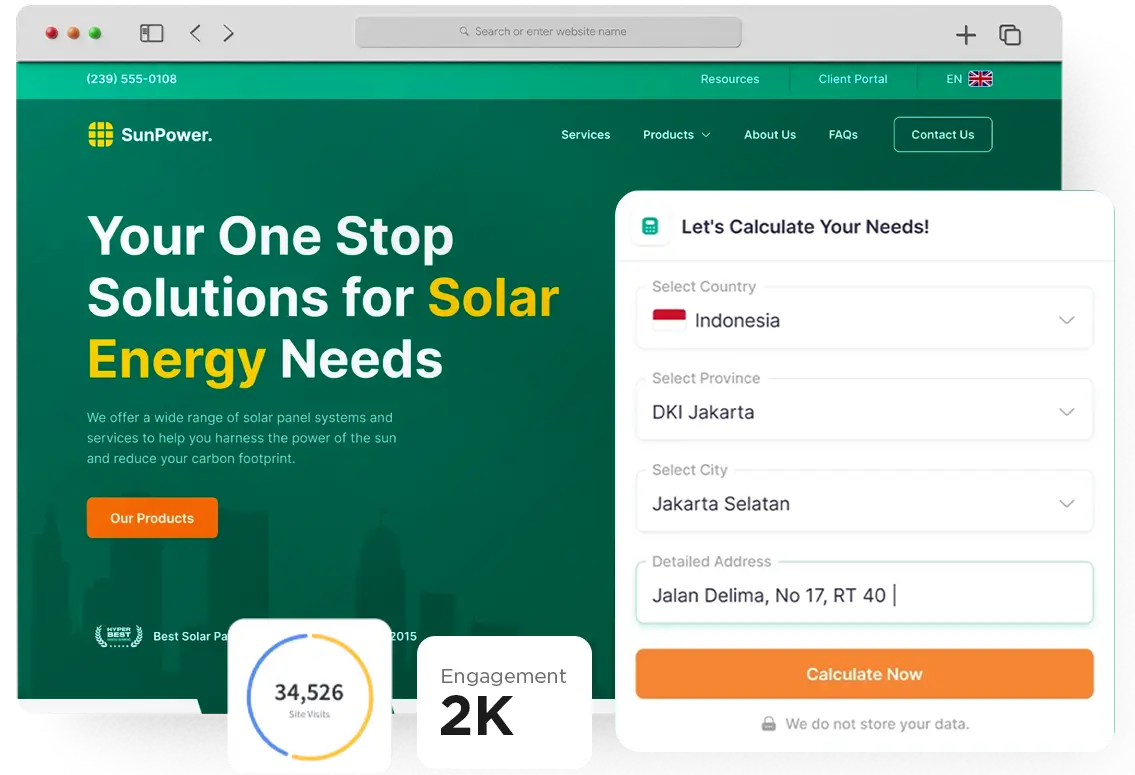Click the Indonesia flag icon
Image resolution: width=1135 pixels, height=775 pixels.
pyautogui.click(x=669, y=320)
